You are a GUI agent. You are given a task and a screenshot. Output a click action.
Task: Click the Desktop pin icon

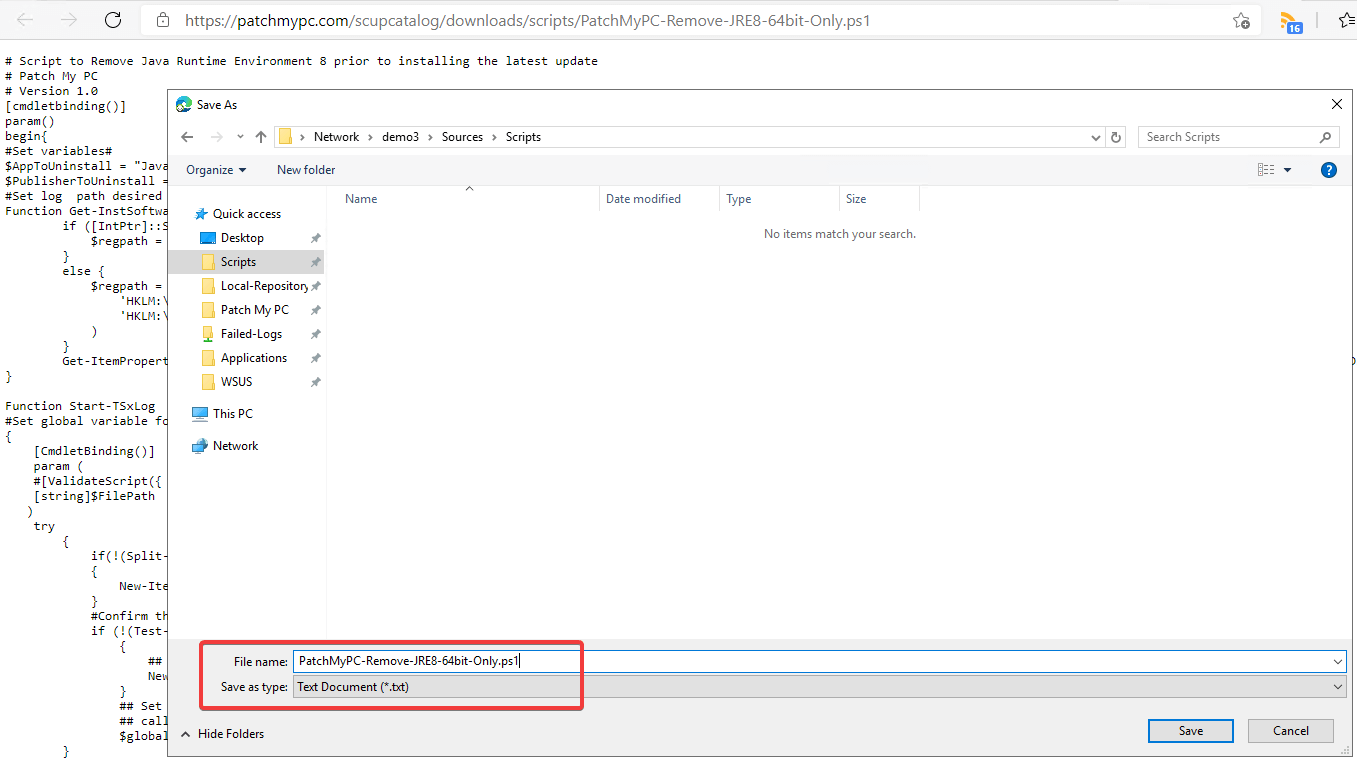pyautogui.click(x=315, y=238)
